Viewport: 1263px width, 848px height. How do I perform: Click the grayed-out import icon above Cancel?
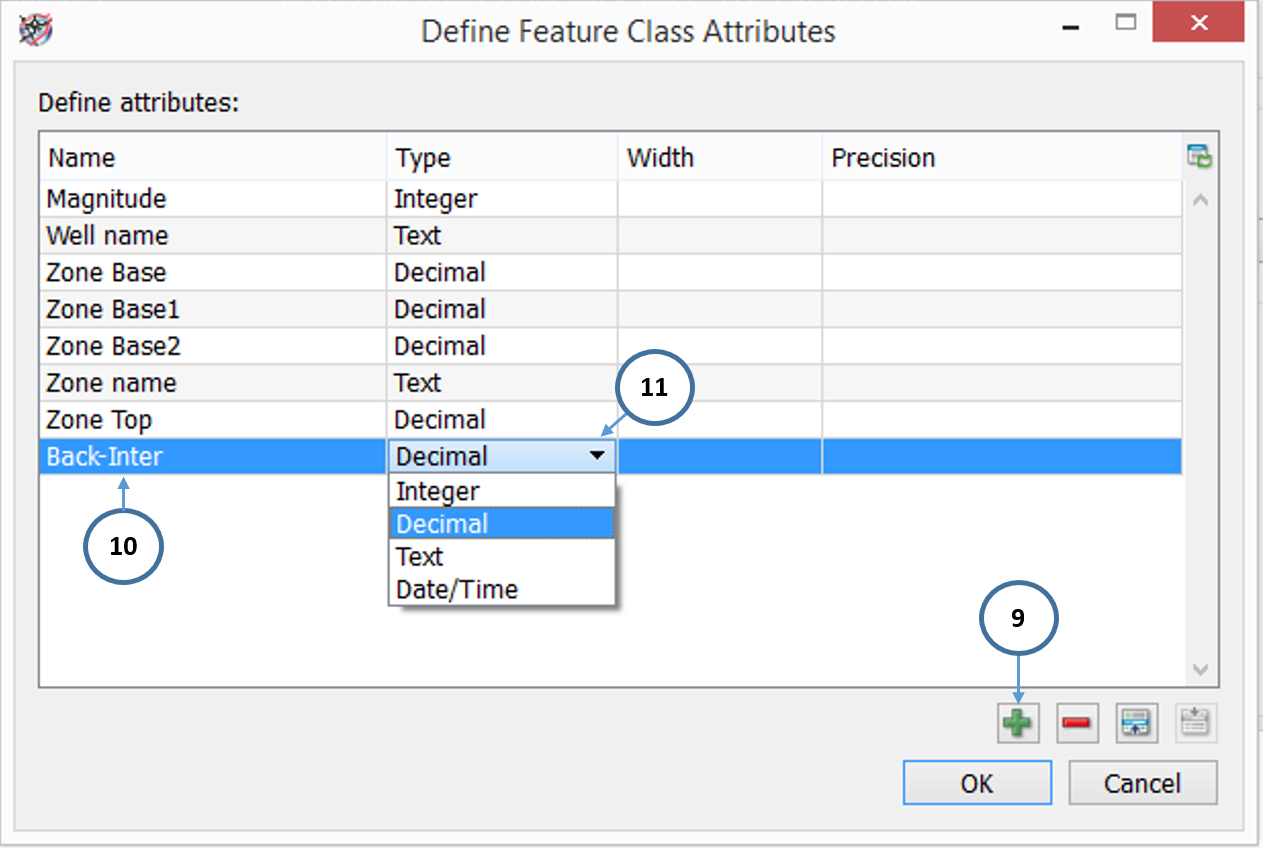[1196, 722]
